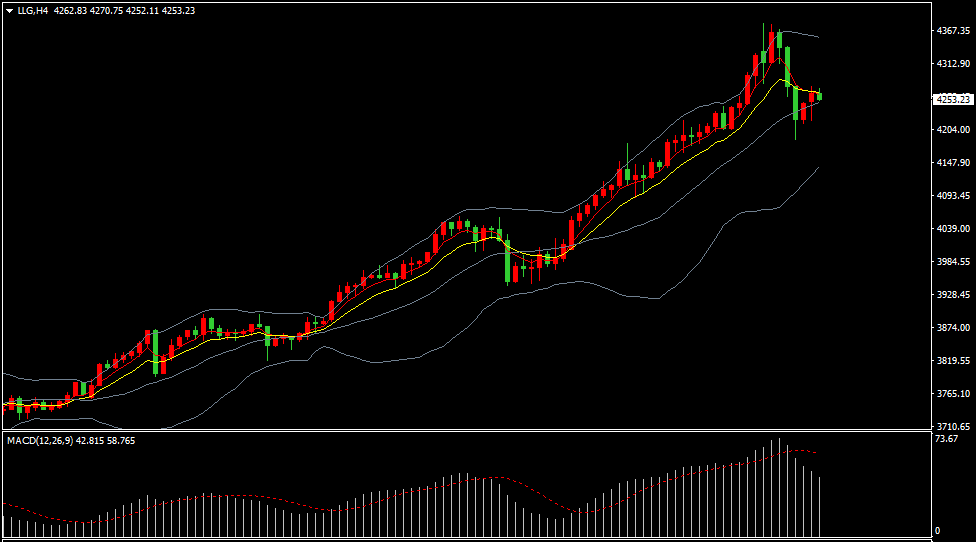
Task: Click the 73.67 MACD scale value
Action: point(946,439)
